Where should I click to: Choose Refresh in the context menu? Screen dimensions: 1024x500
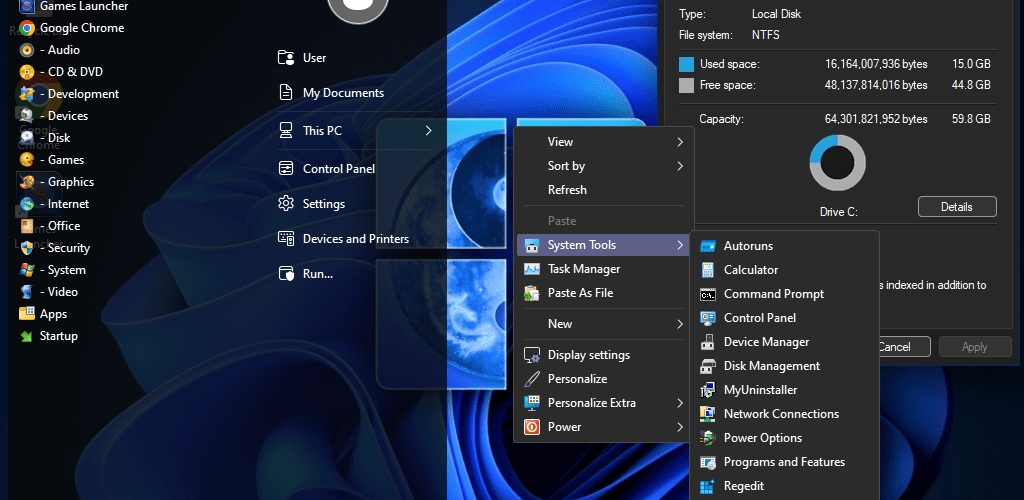tap(603, 190)
